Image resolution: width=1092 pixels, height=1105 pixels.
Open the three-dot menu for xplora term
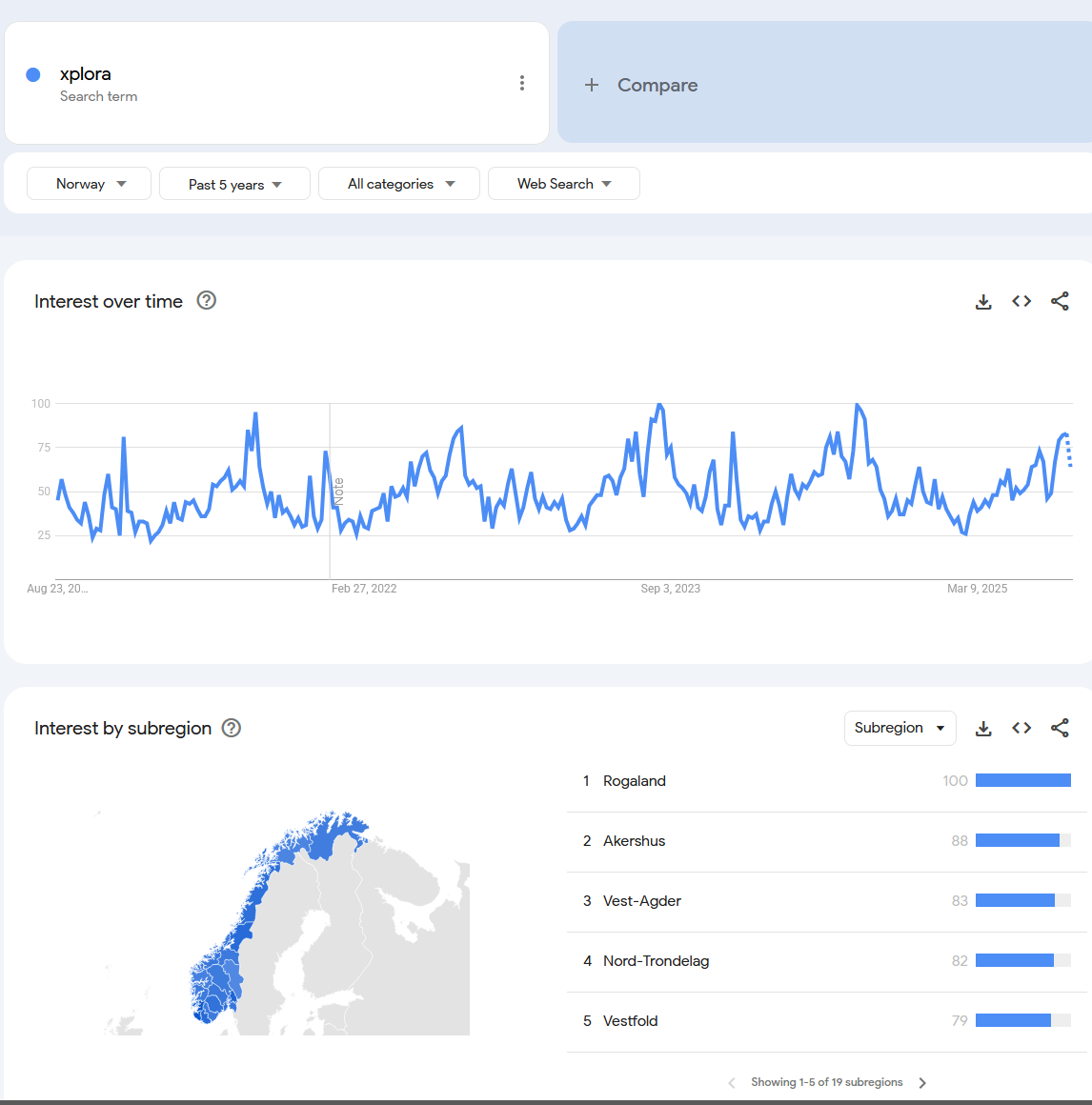[x=521, y=83]
